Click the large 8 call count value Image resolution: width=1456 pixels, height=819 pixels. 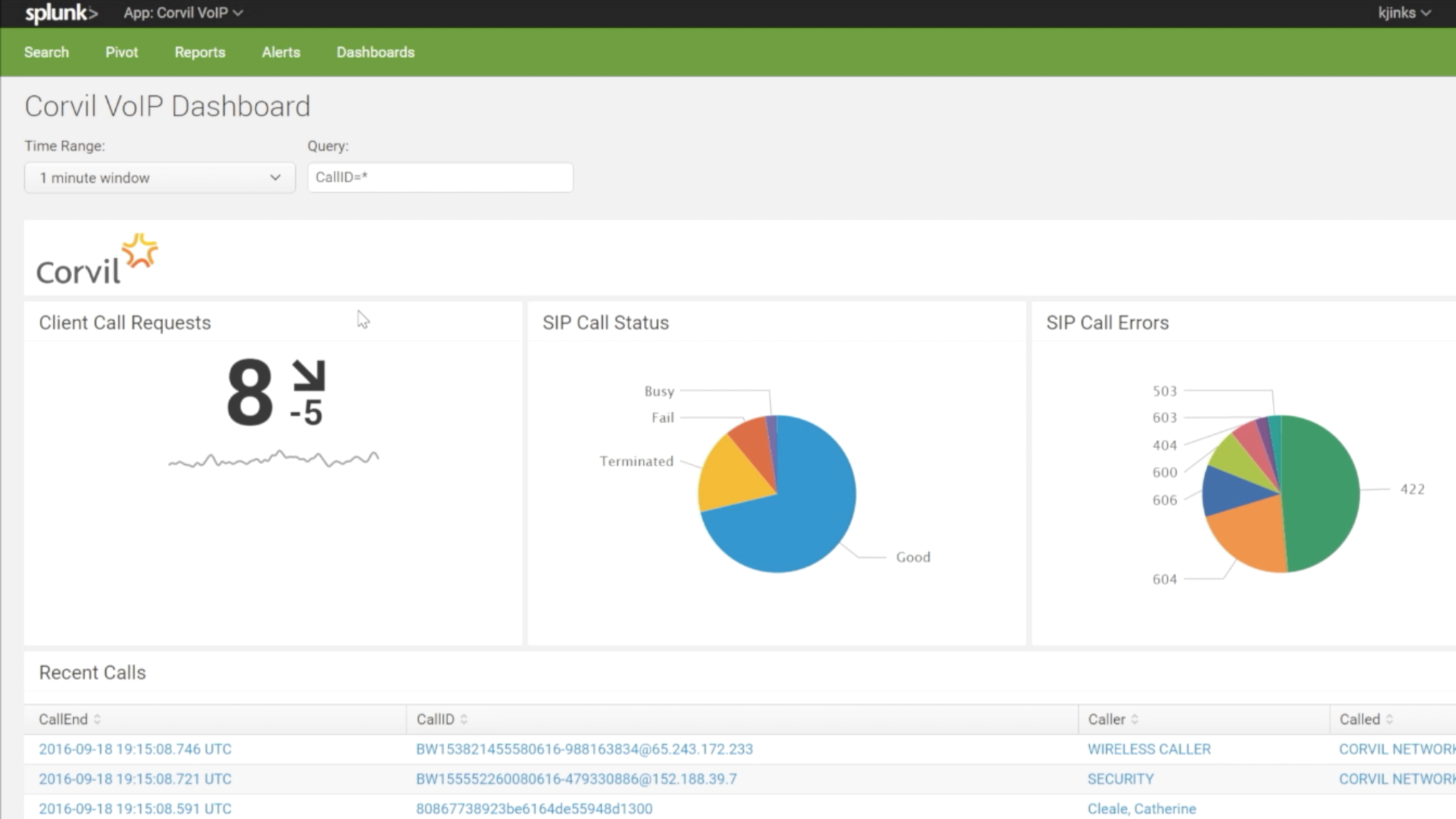pos(250,392)
